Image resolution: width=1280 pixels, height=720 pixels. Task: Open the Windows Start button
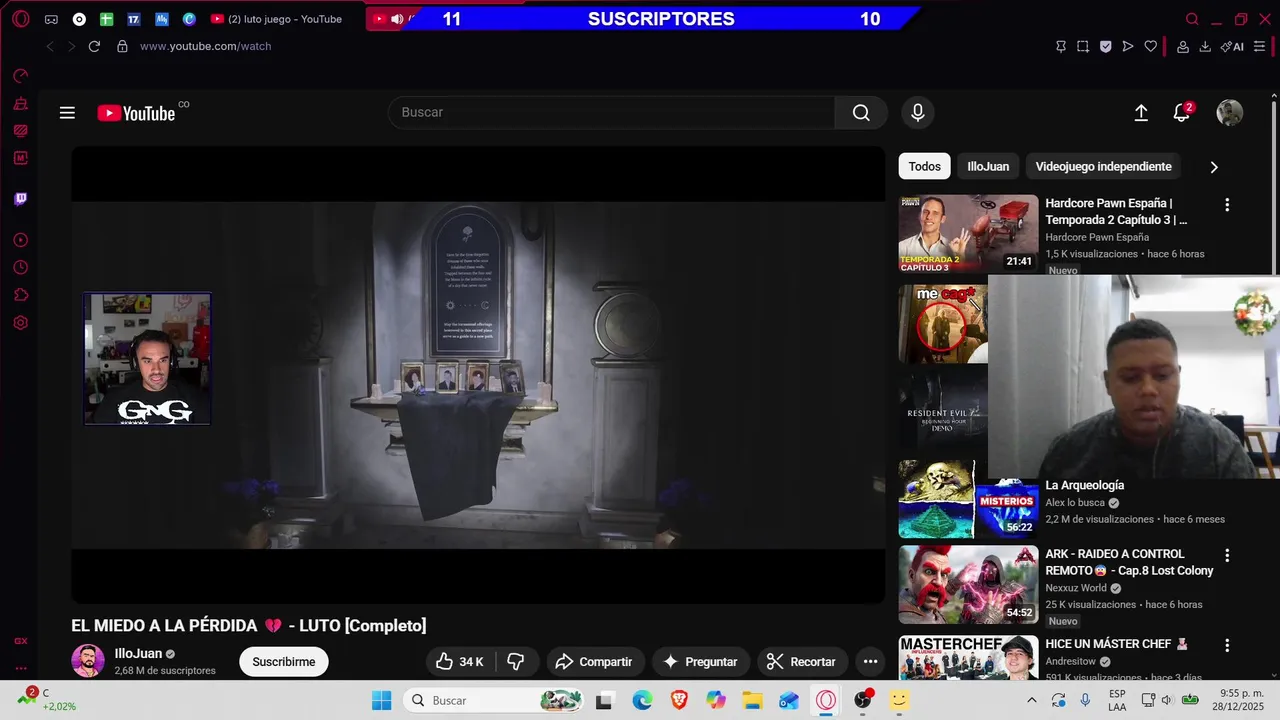[382, 700]
